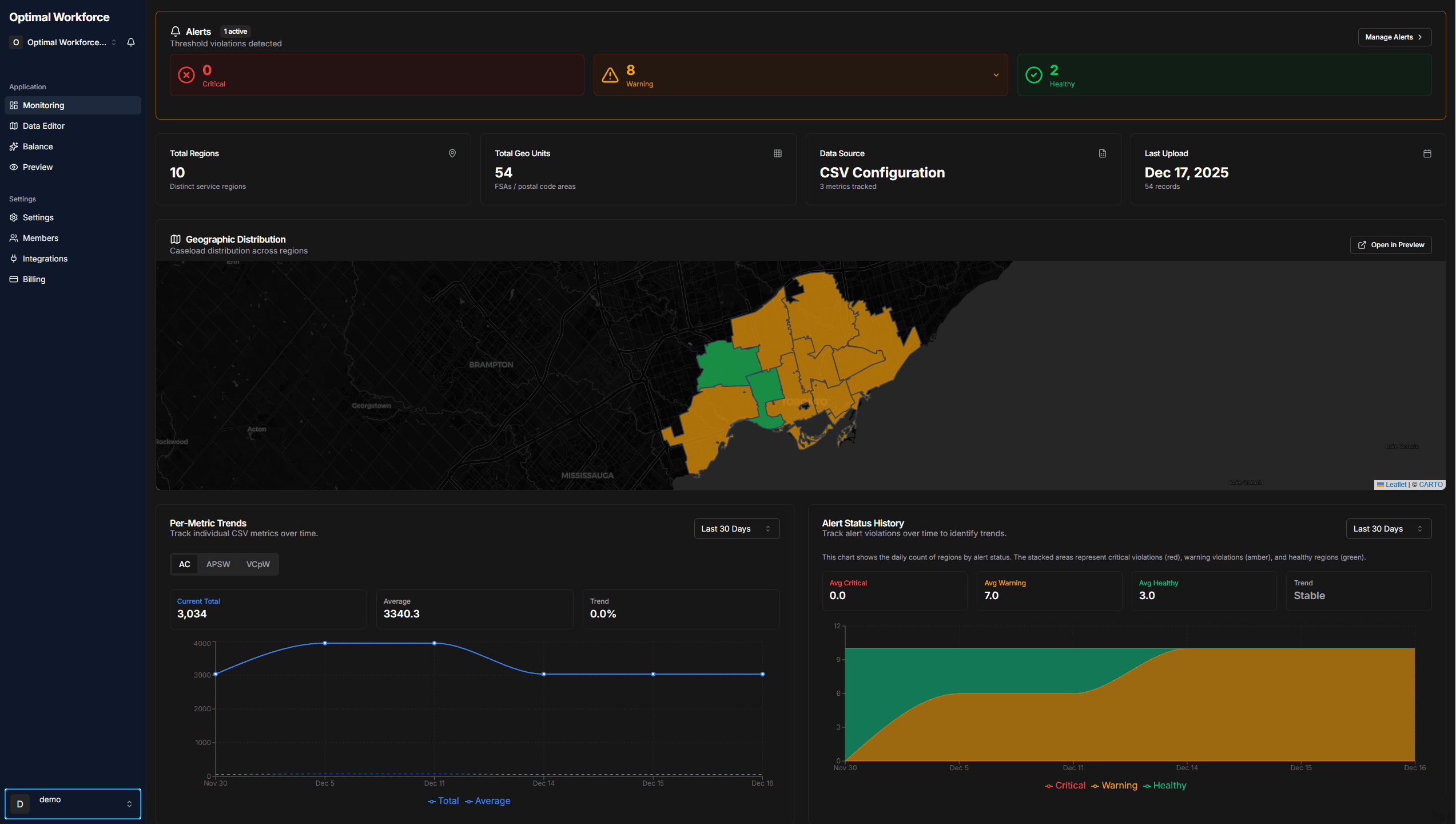Expand the Warning alerts panel chevron
Screen dimensions: 1456x824
[995, 75]
